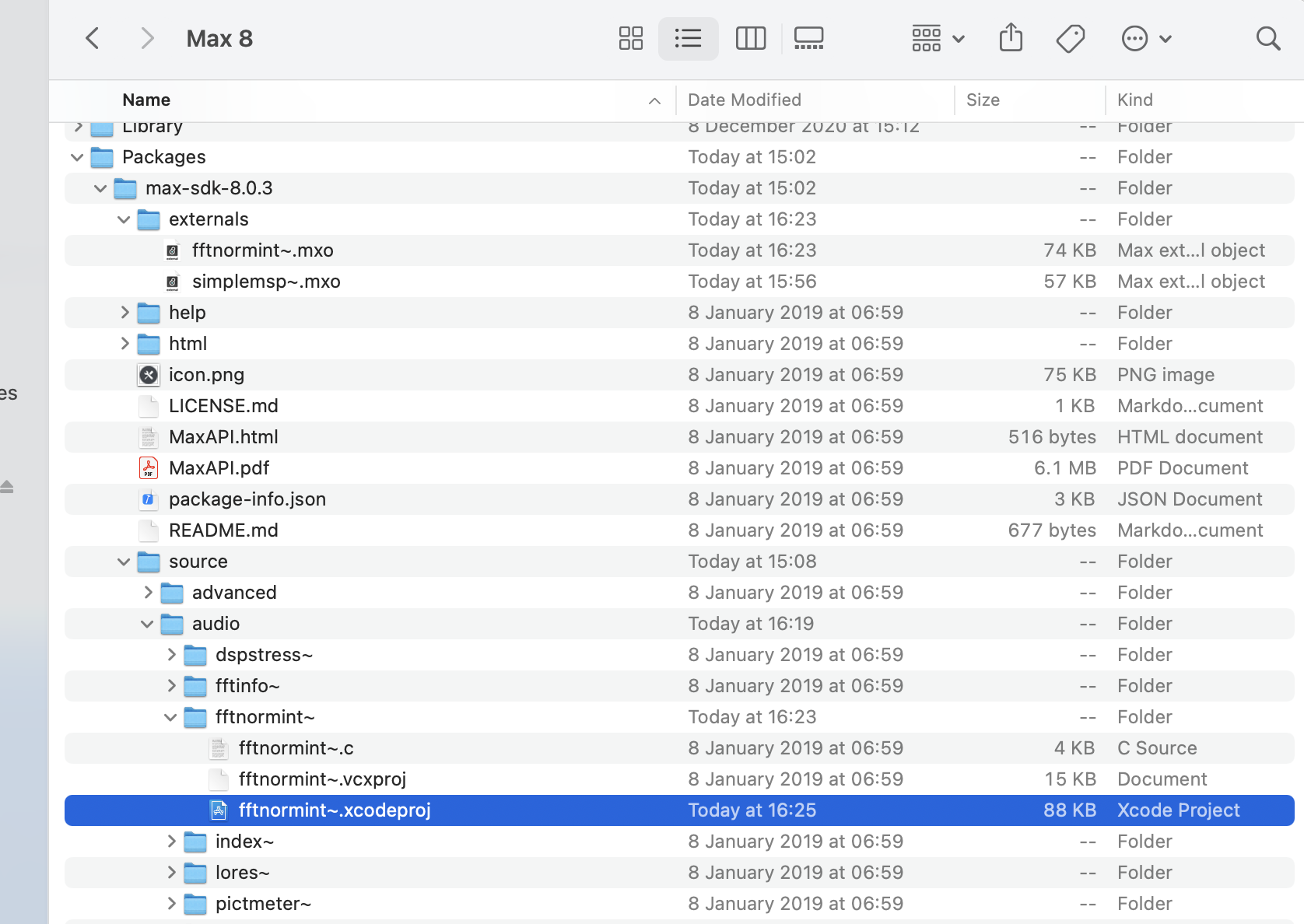This screenshot has width=1304, height=924.
Task: Sort files by Size column
Action: click(983, 100)
